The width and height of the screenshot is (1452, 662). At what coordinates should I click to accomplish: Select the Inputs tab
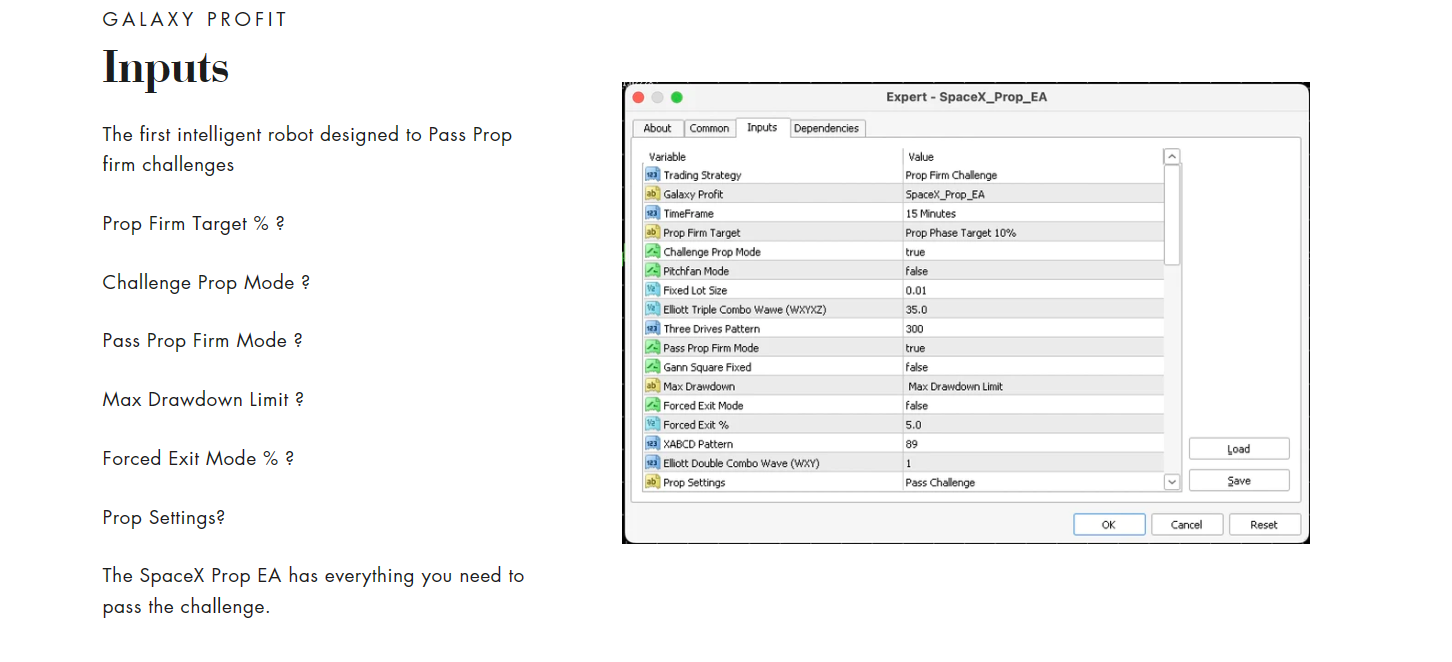(762, 127)
